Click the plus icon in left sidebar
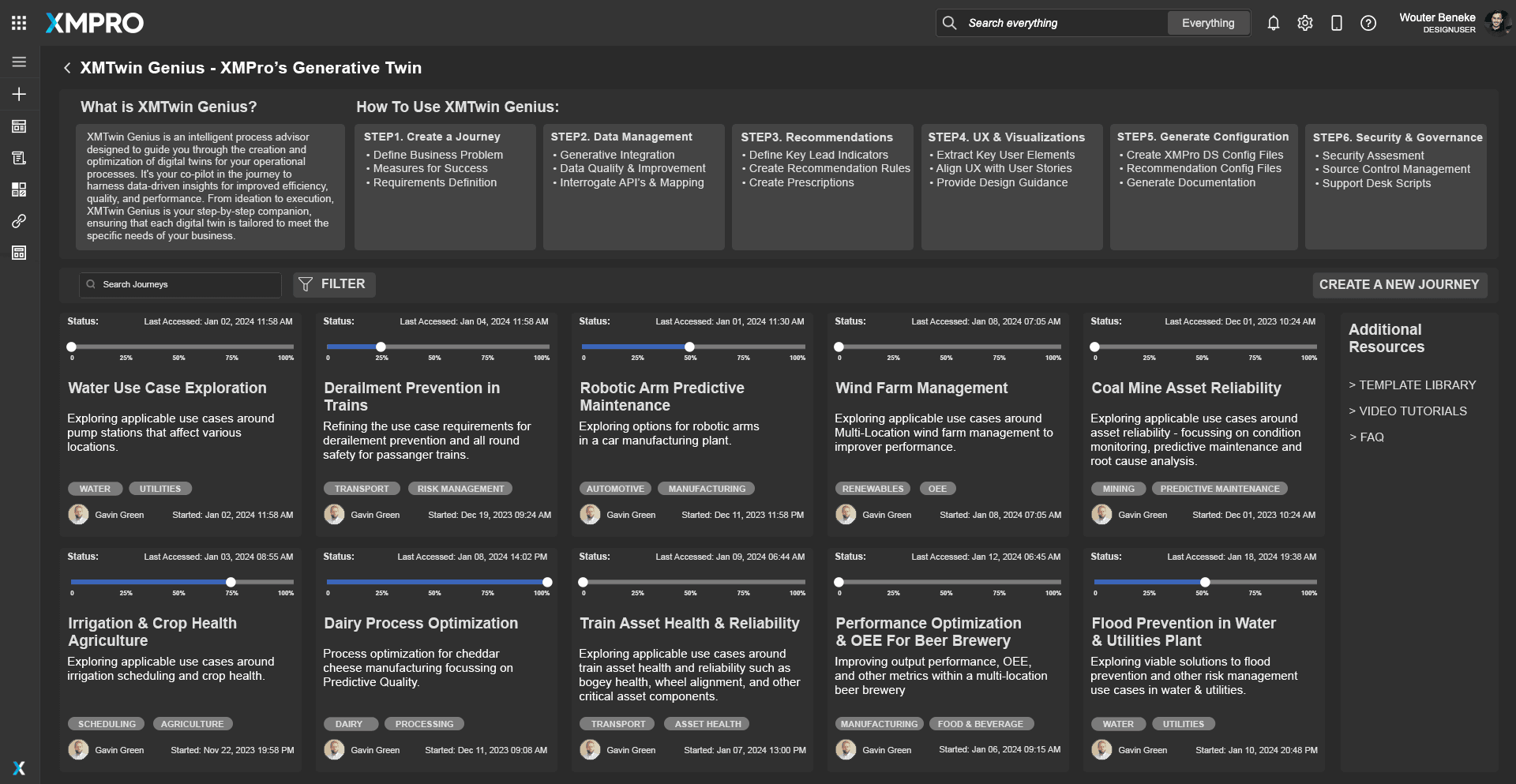This screenshot has width=1516, height=784. pyautogui.click(x=19, y=94)
